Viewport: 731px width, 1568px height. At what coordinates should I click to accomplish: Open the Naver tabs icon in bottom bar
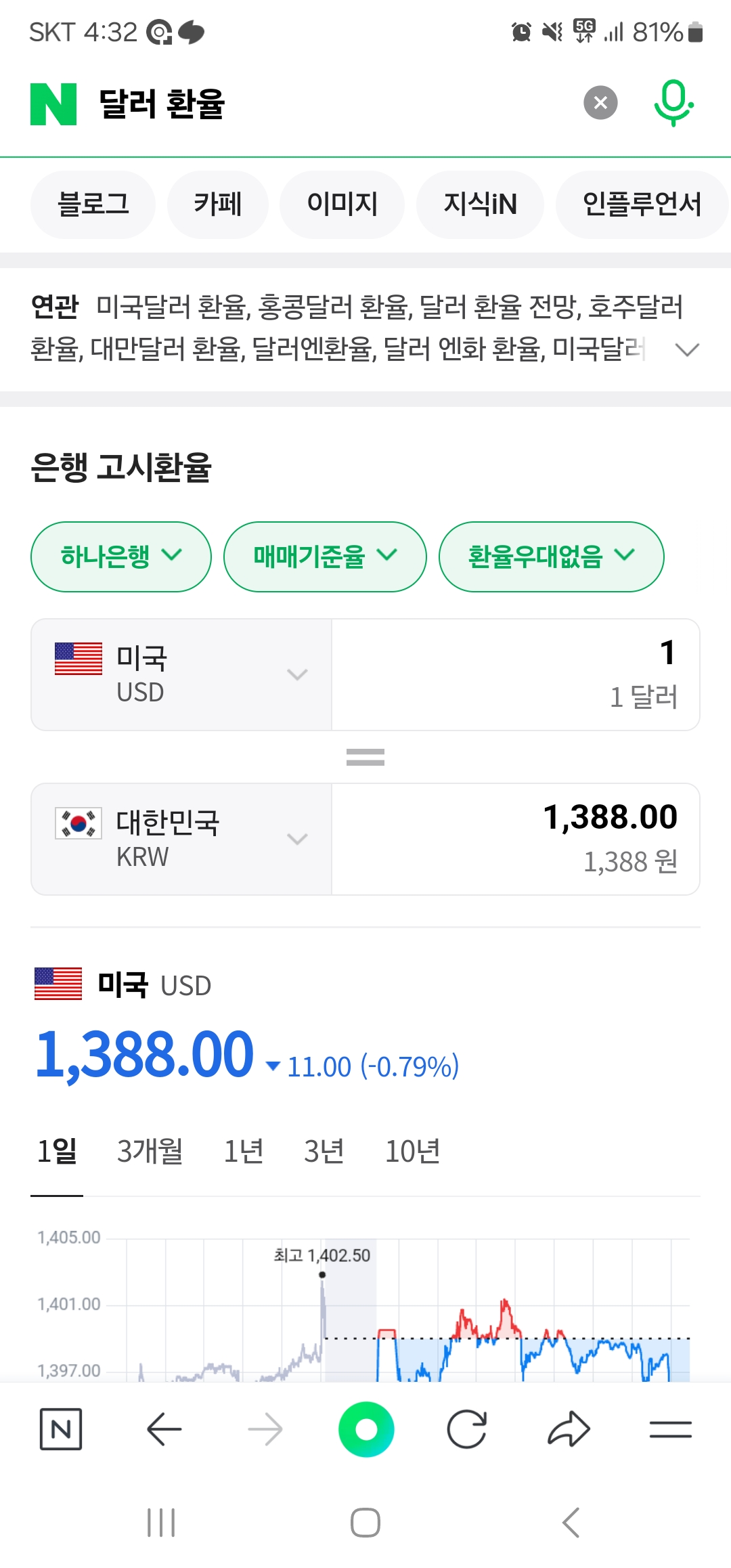(61, 1429)
